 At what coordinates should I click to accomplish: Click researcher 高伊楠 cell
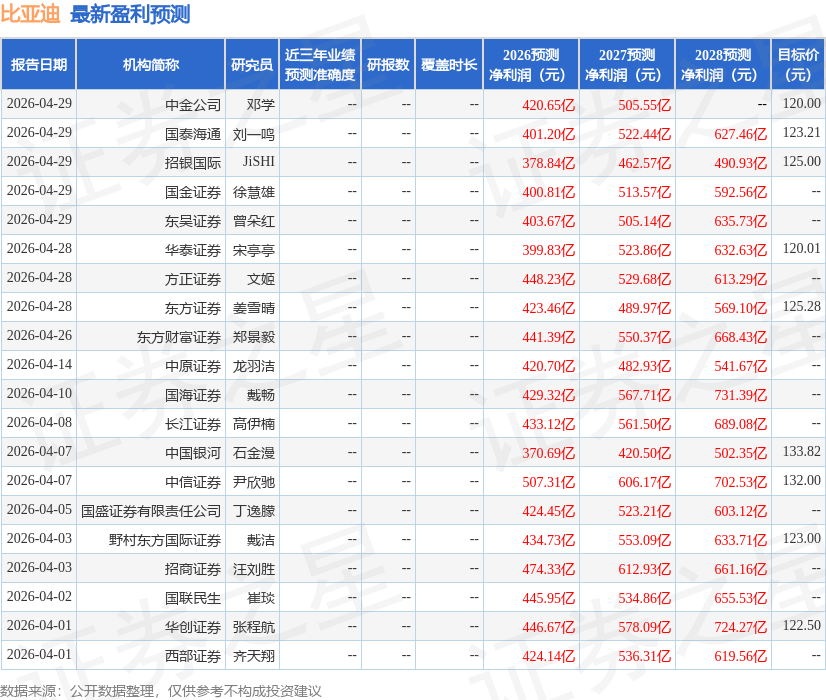tap(253, 423)
